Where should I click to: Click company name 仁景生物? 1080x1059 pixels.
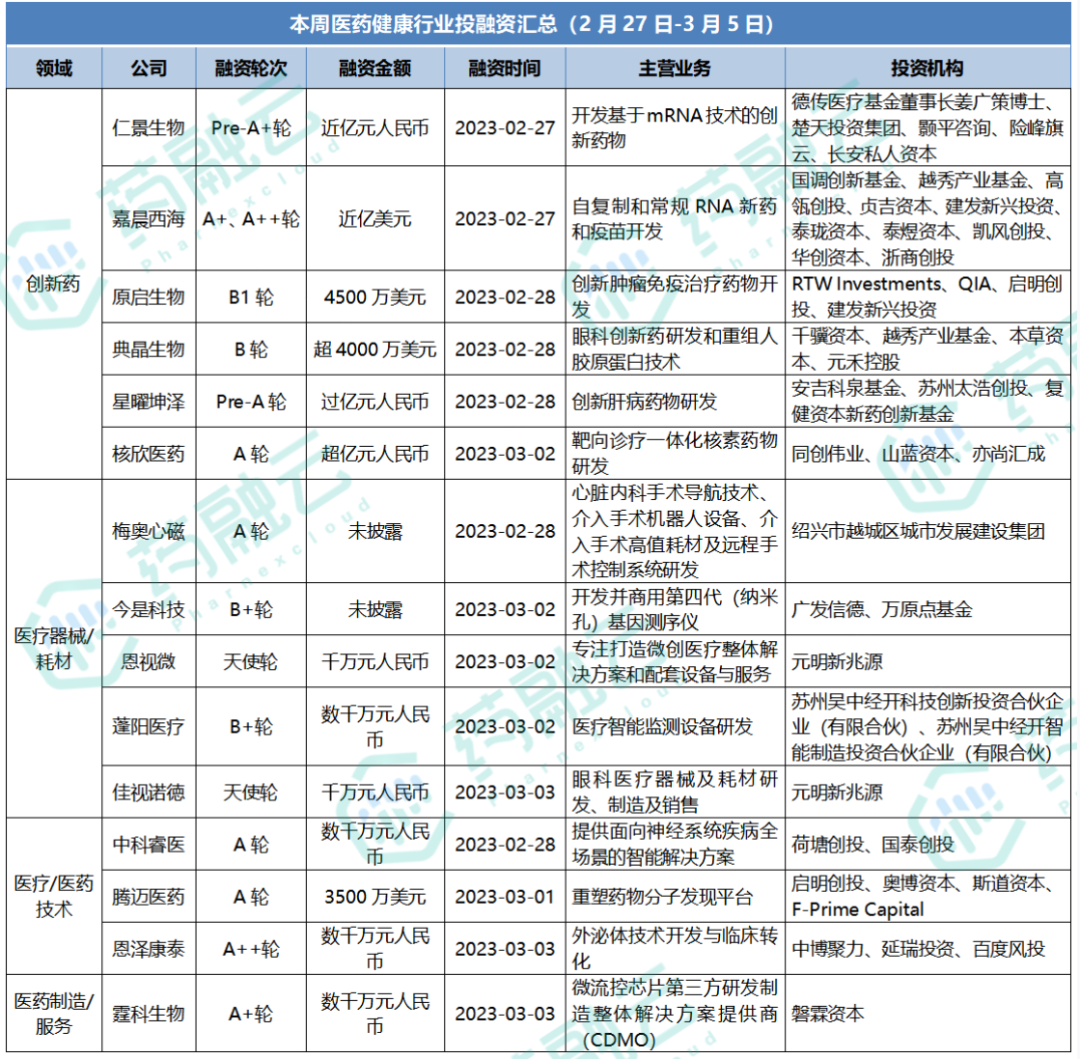149,128
